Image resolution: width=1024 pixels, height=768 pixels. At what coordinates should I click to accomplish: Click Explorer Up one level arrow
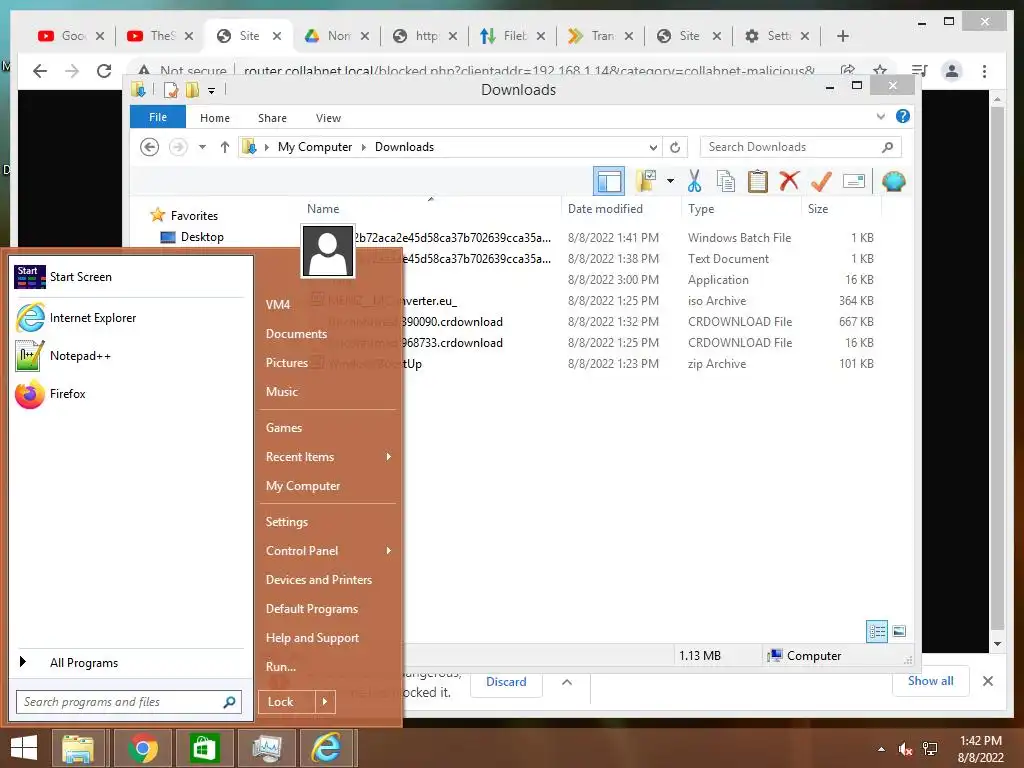(x=225, y=147)
